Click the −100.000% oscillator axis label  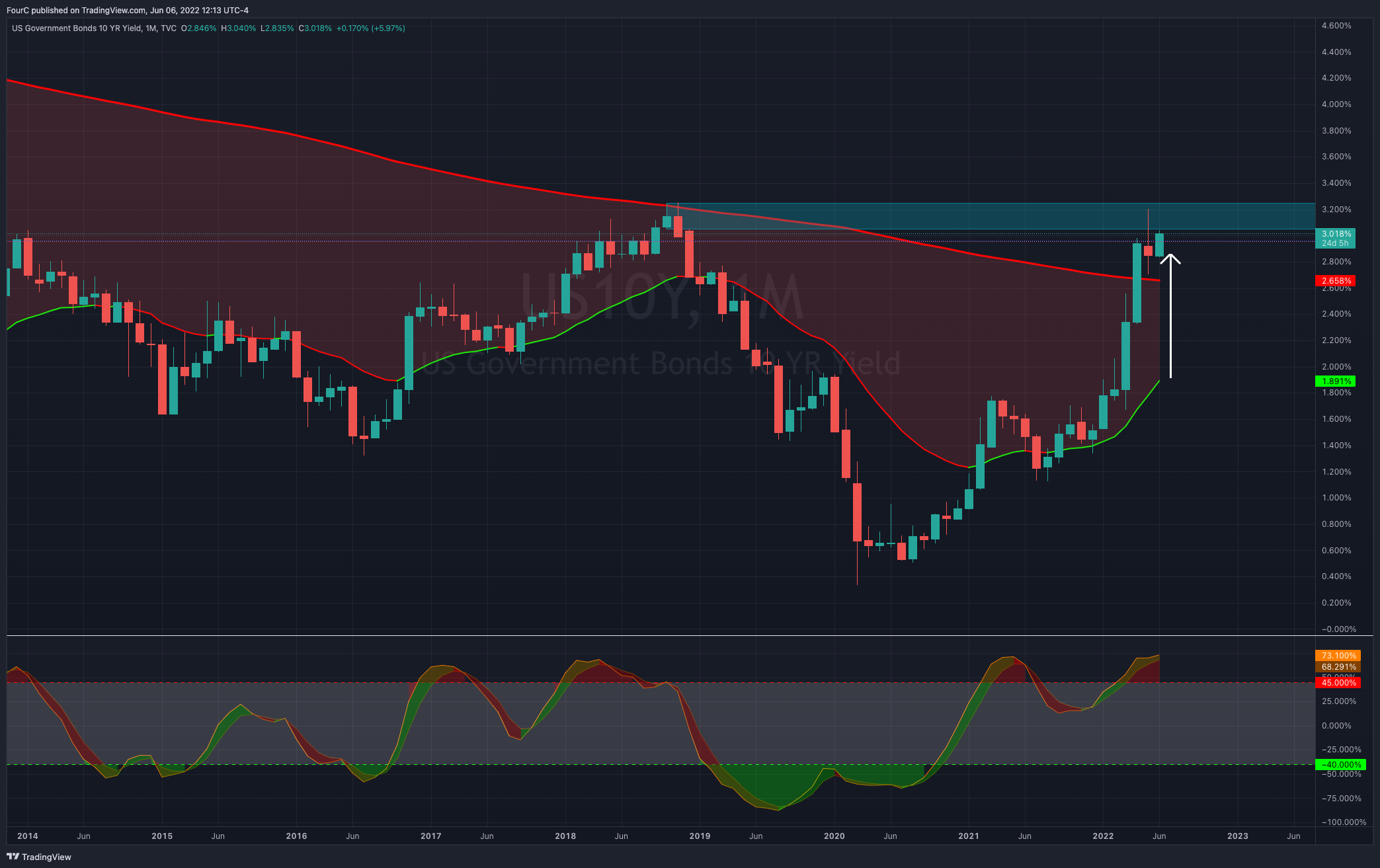1343,822
